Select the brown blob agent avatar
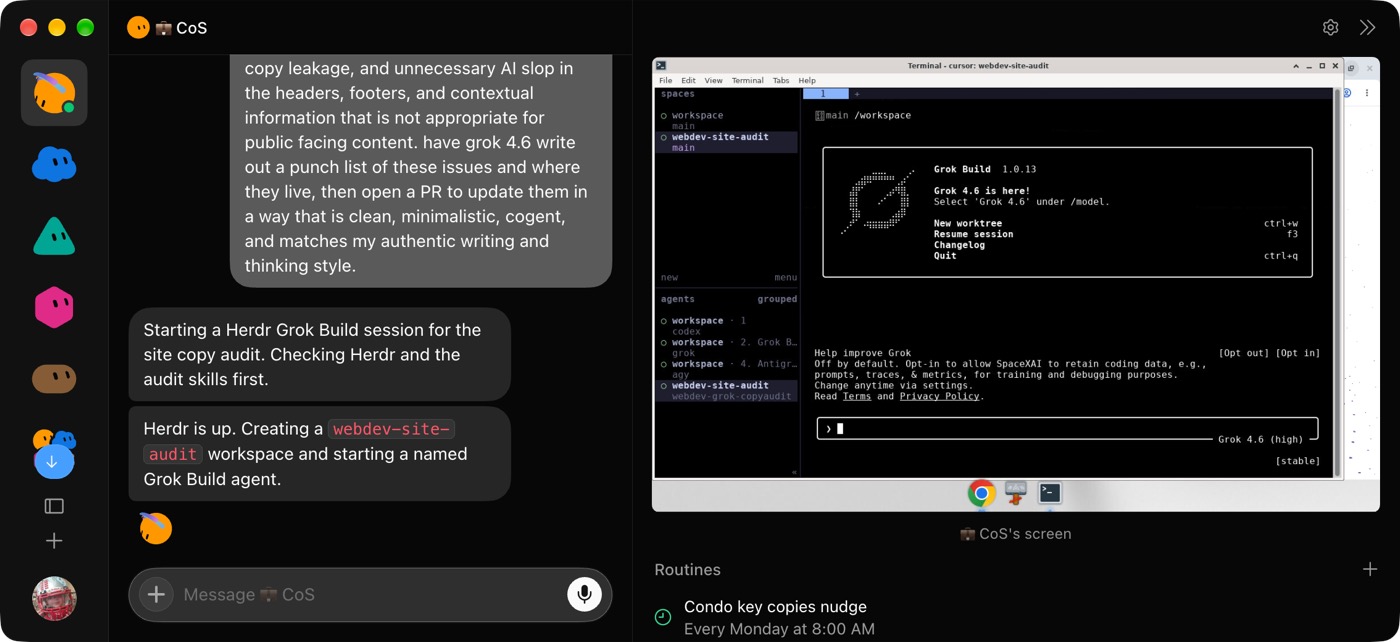 click(54, 379)
